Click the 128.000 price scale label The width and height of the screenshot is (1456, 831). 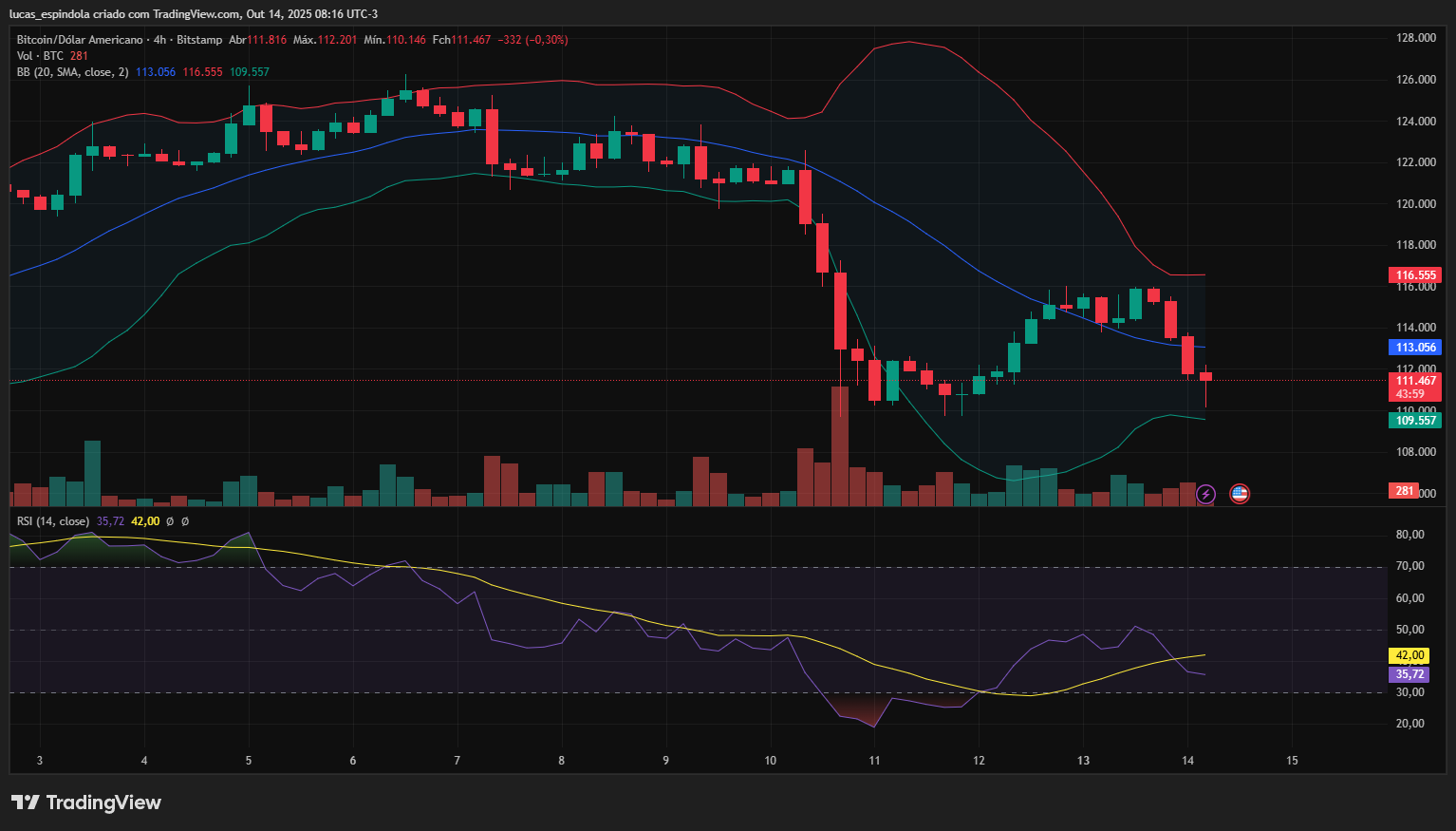tap(1416, 38)
